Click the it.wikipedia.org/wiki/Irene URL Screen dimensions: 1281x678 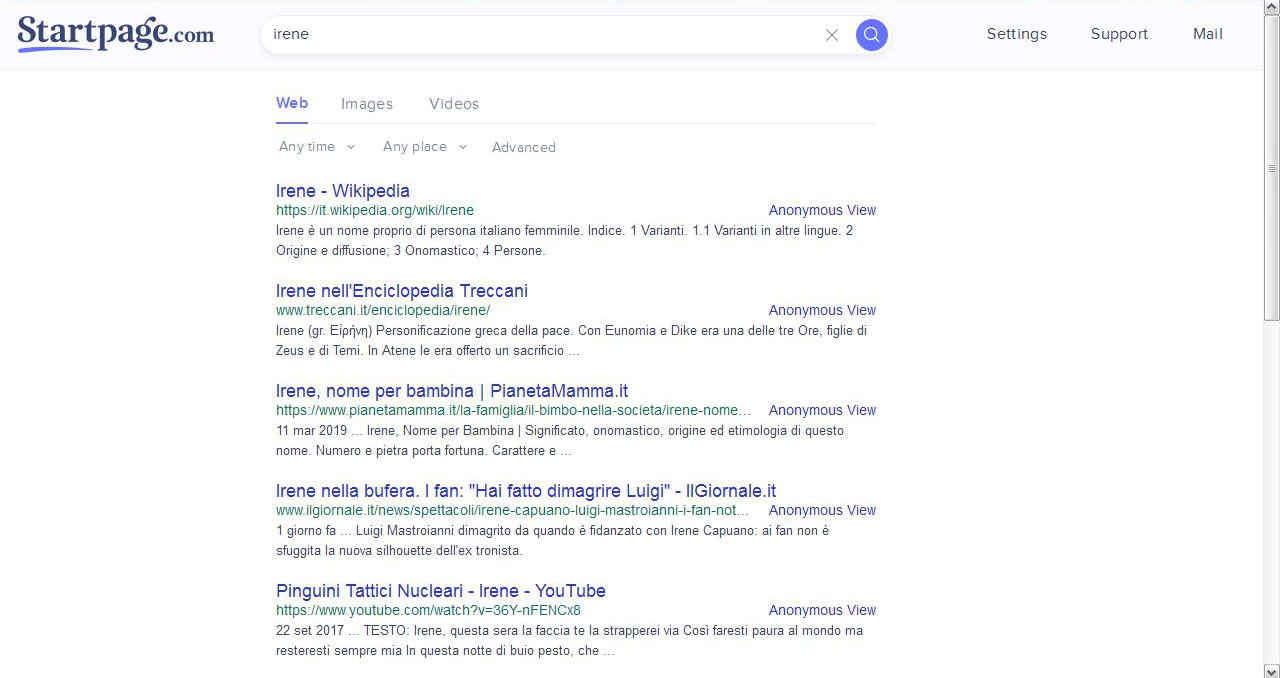(375, 210)
